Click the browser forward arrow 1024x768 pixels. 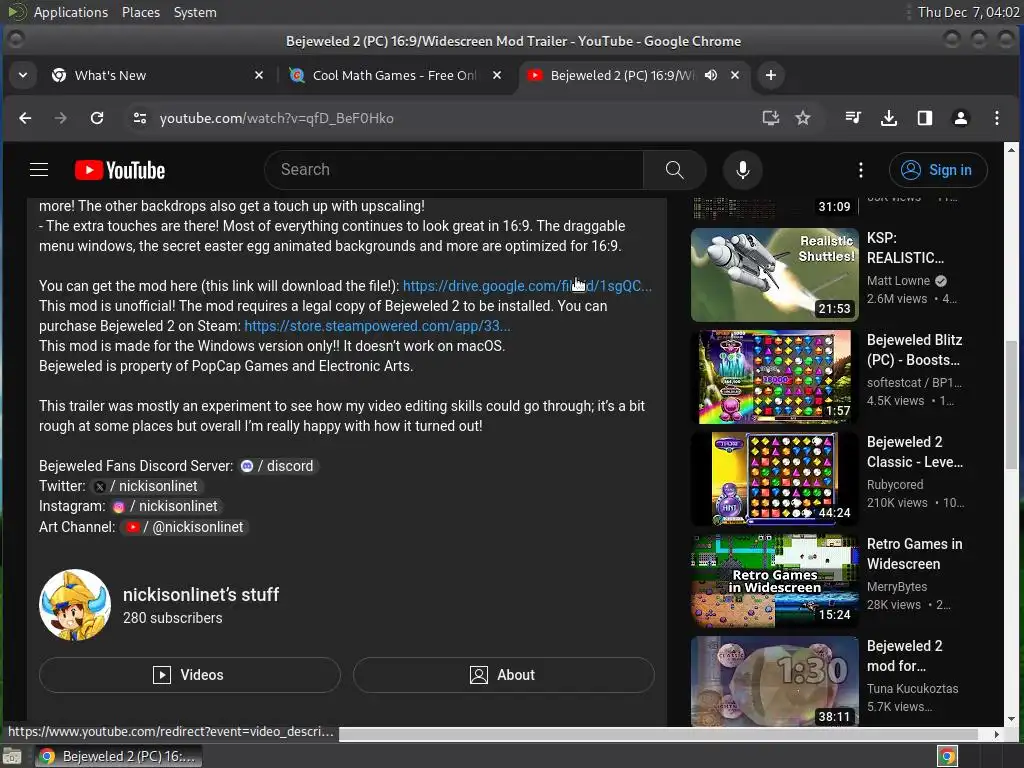click(x=60, y=118)
